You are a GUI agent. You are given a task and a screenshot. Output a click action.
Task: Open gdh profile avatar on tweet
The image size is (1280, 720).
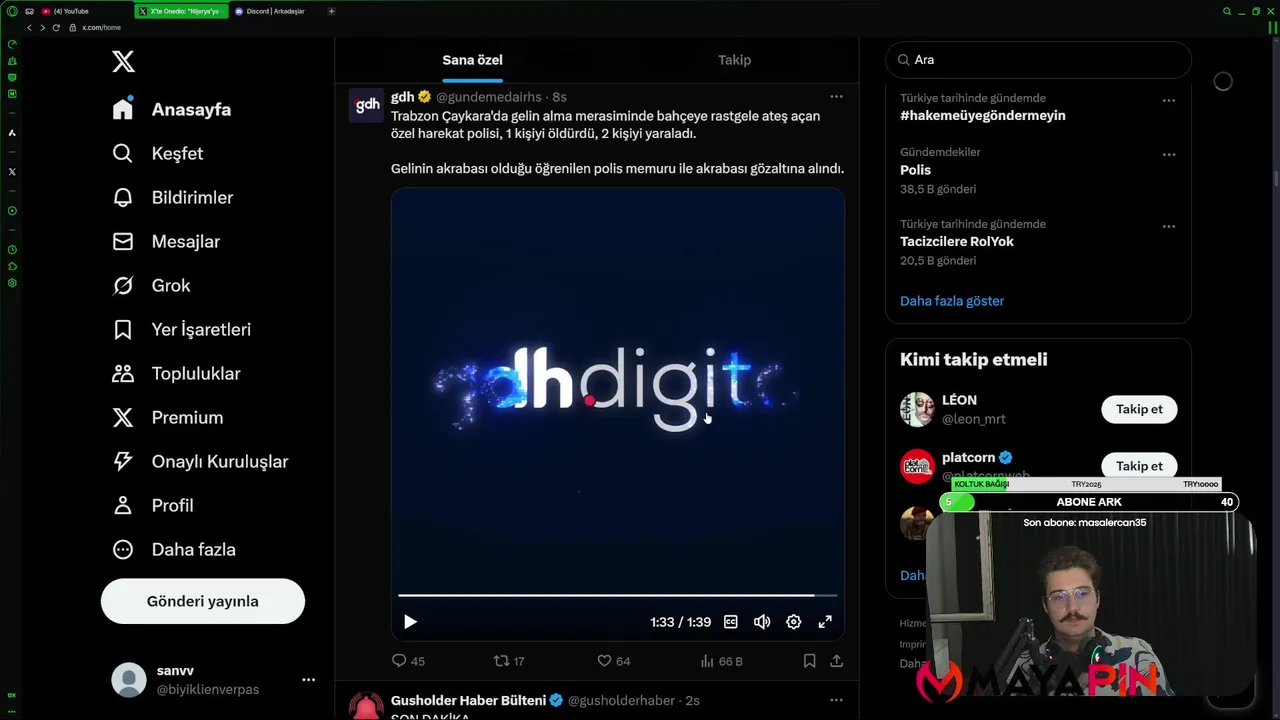pos(367,105)
